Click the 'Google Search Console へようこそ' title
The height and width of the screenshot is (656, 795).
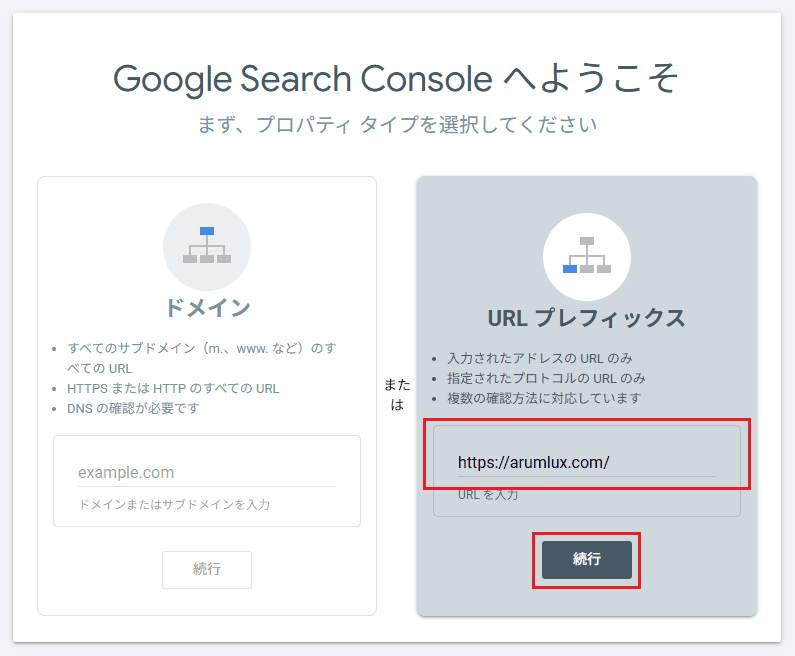point(395,79)
